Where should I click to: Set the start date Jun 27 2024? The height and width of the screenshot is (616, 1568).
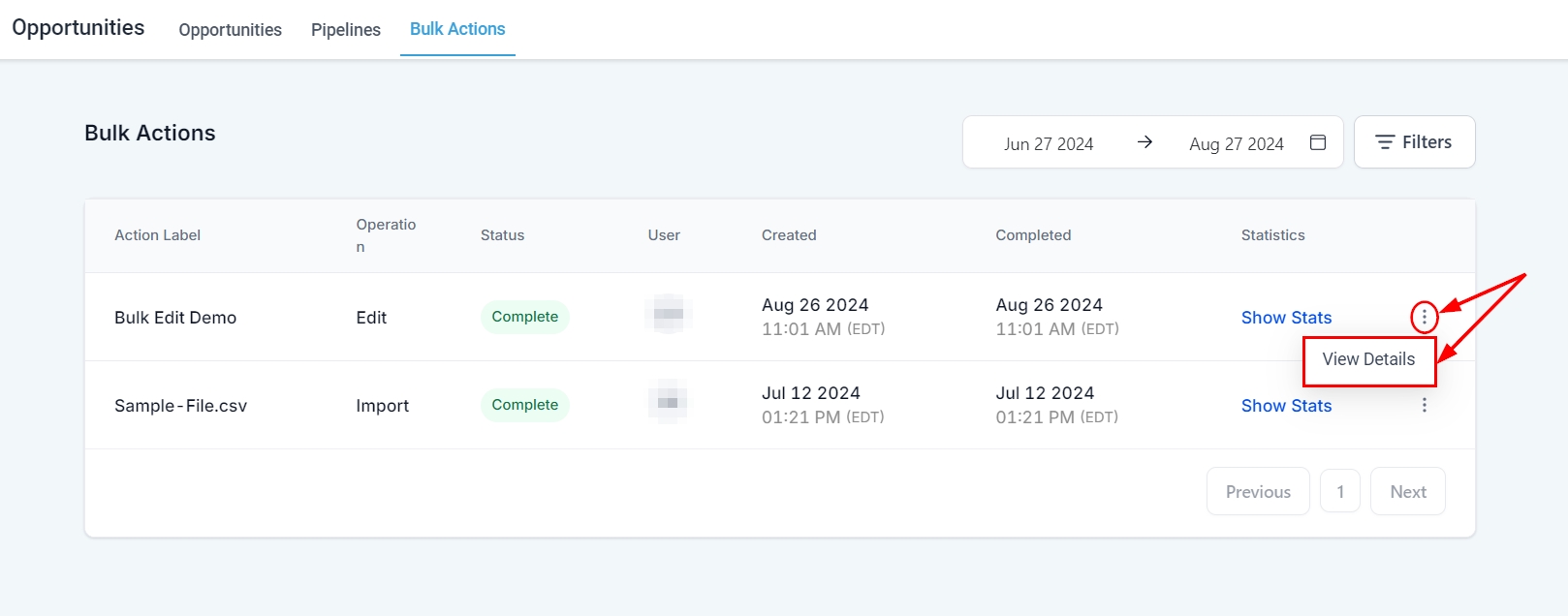click(1048, 144)
